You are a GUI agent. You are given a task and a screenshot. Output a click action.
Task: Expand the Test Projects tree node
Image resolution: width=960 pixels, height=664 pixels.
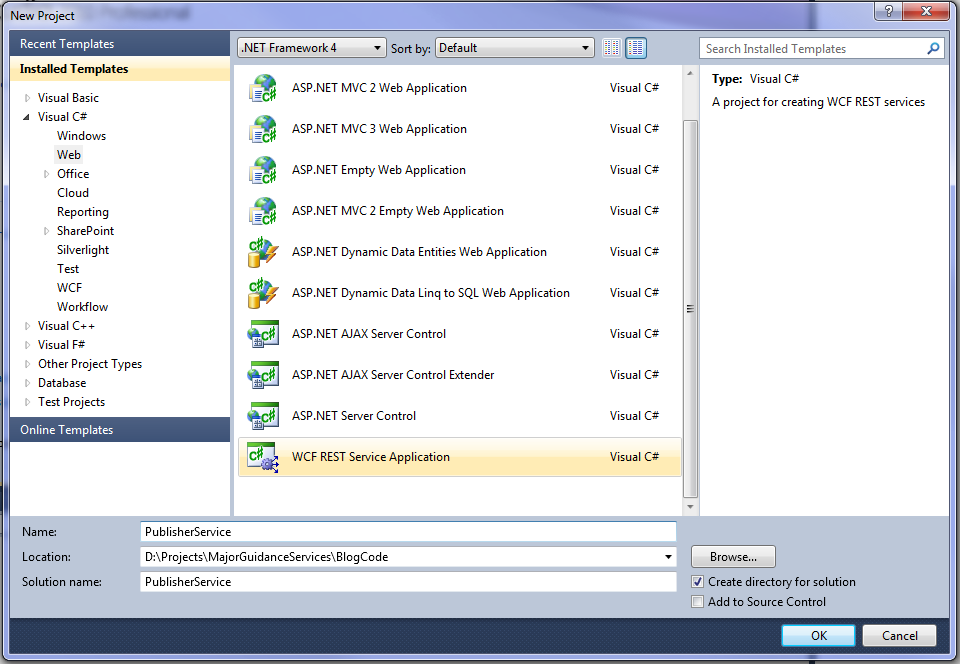tap(28, 402)
